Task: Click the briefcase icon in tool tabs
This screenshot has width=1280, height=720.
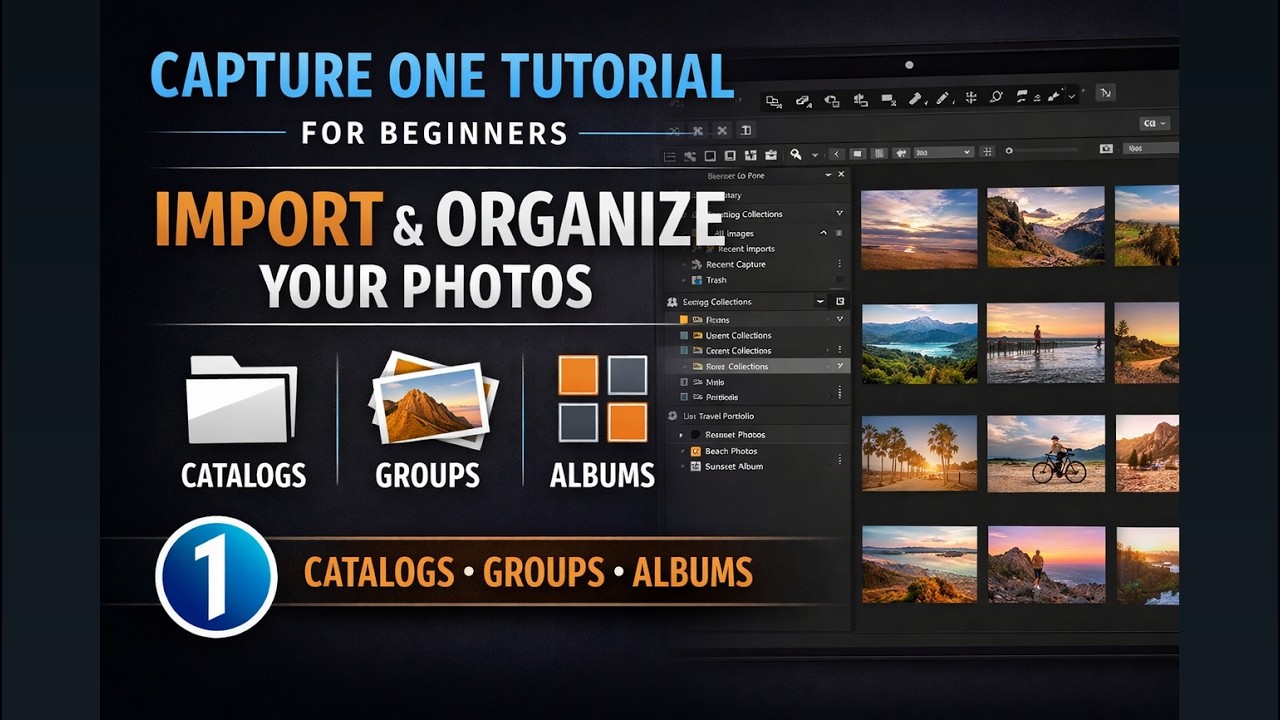Action: 771,156
